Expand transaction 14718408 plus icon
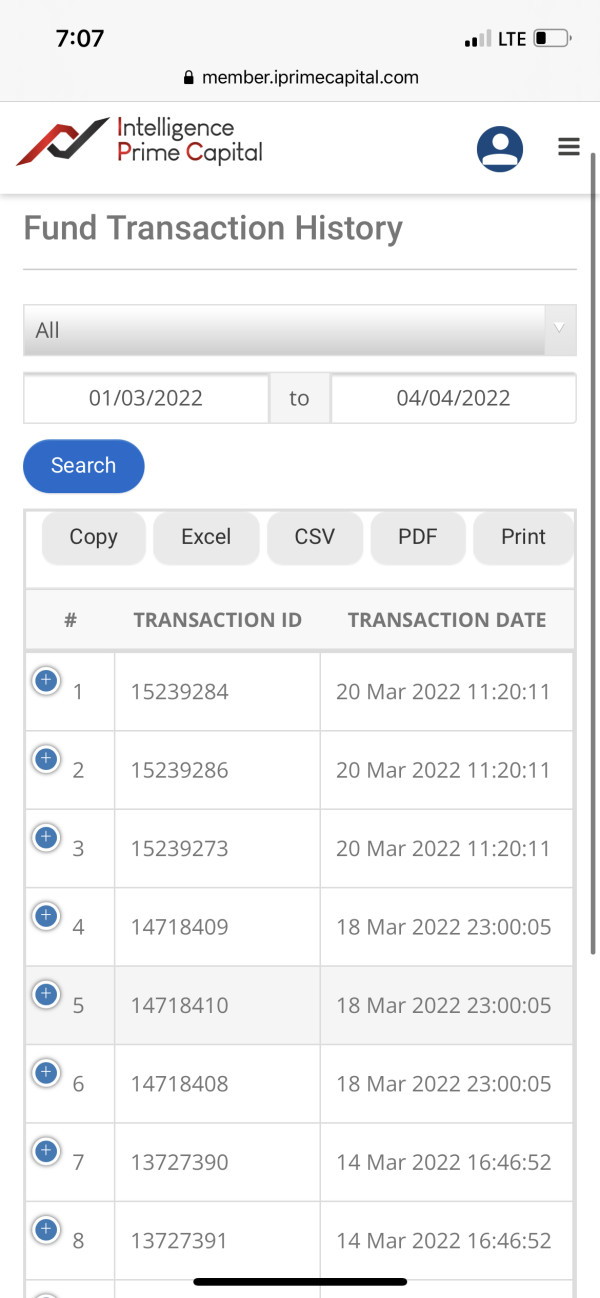The height and width of the screenshot is (1298, 600). (x=45, y=1073)
